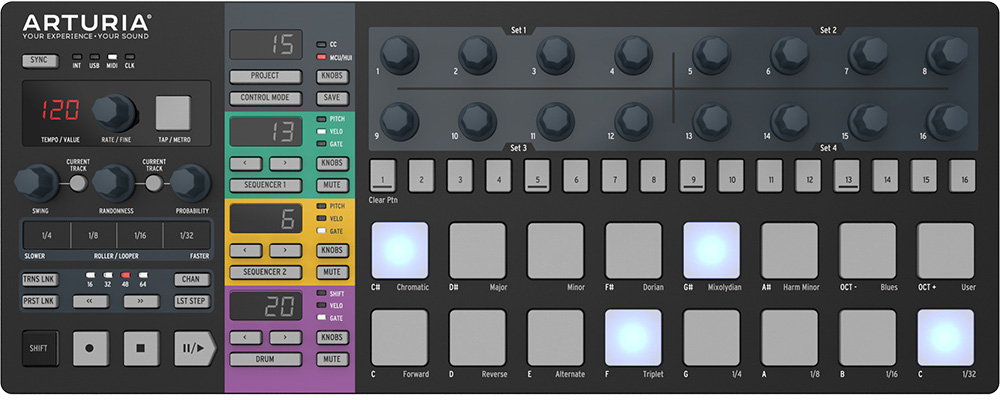Click KNOBS button in Sequencer 1 section

332,163
